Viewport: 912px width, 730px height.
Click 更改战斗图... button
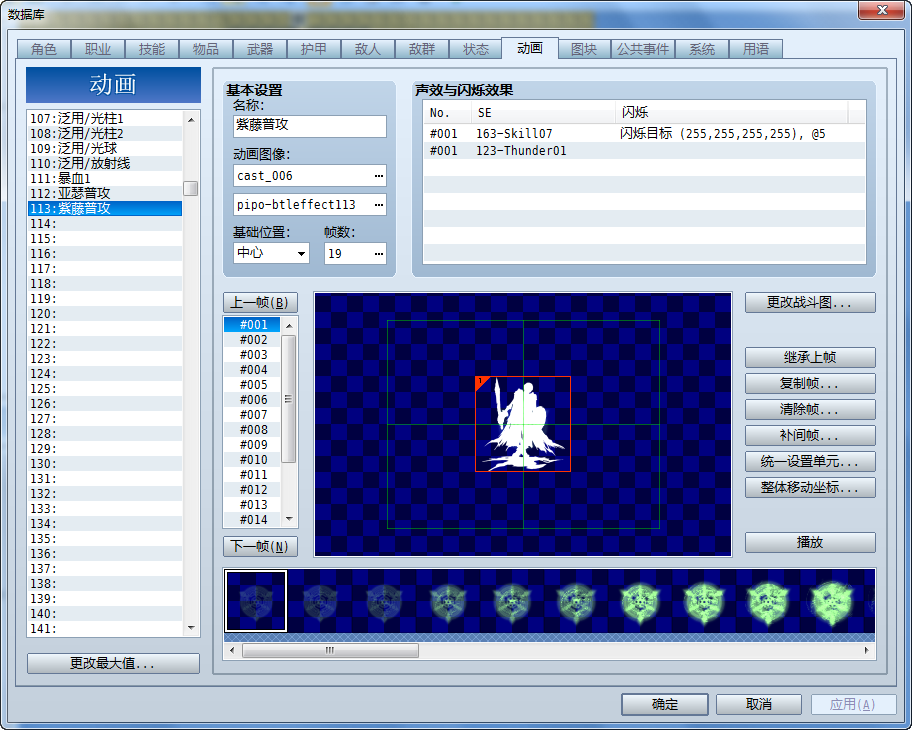coord(810,302)
